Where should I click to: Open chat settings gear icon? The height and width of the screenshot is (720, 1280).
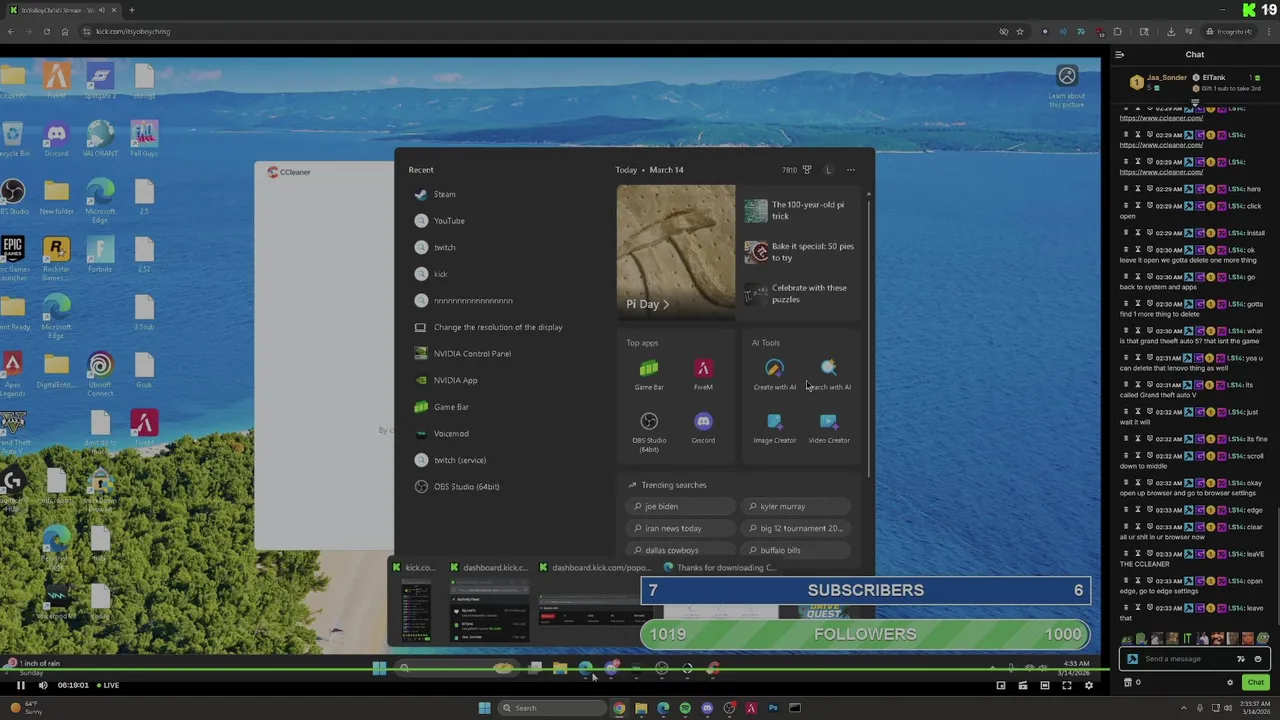[1230, 682]
